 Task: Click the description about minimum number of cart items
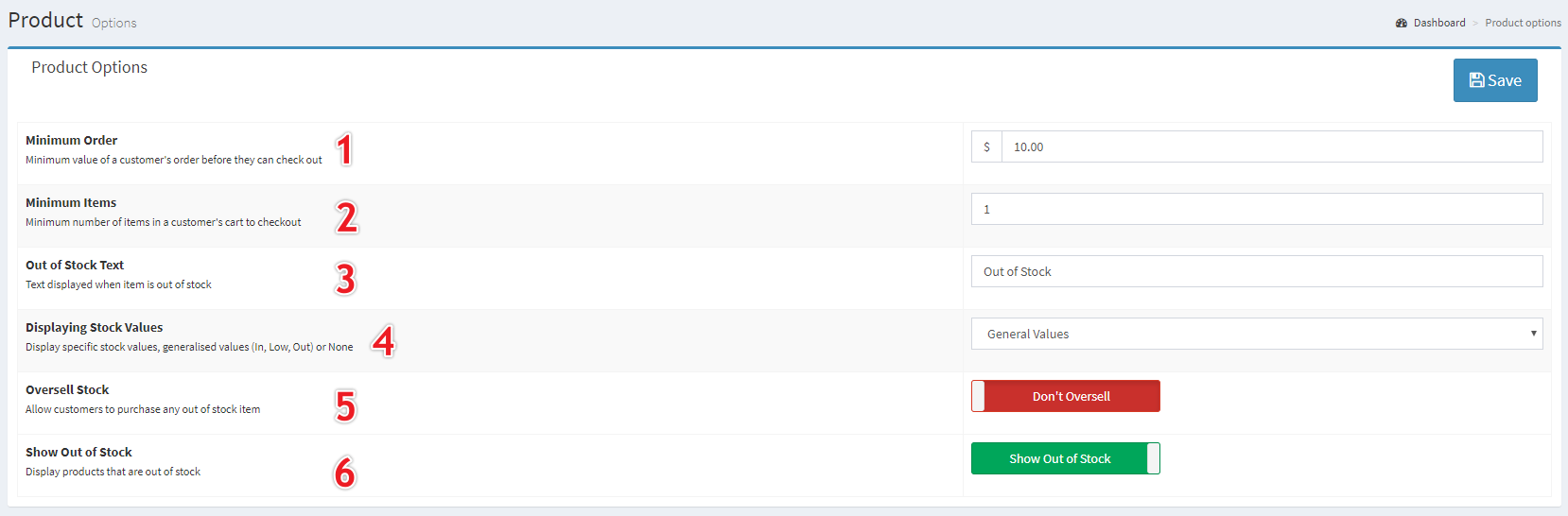tap(164, 222)
